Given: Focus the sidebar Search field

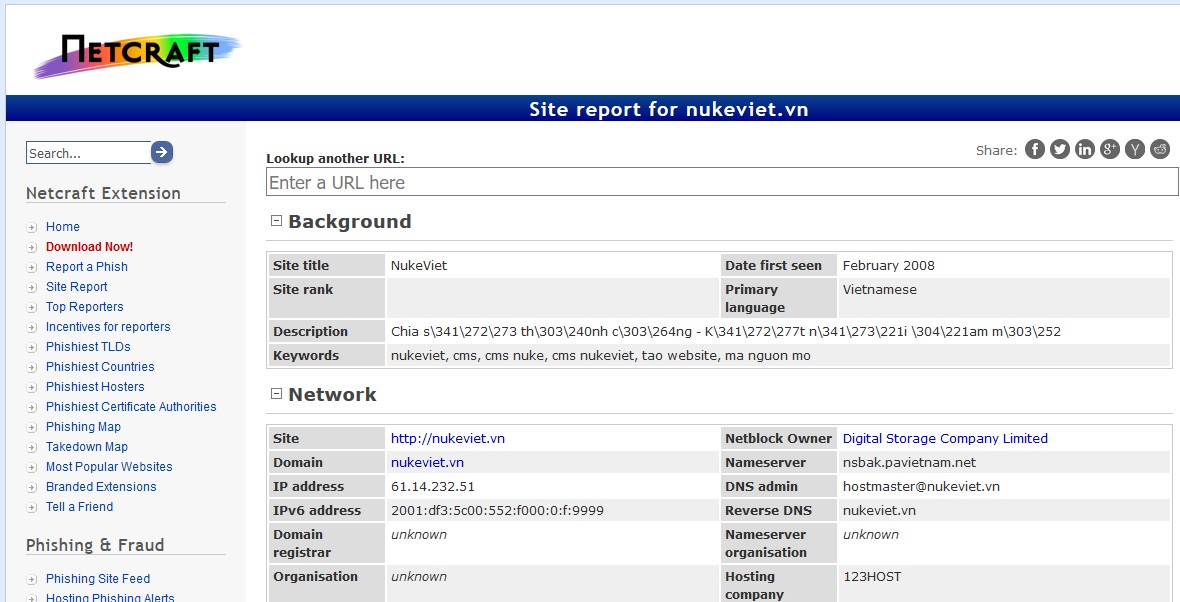Looking at the screenshot, I should pos(89,153).
